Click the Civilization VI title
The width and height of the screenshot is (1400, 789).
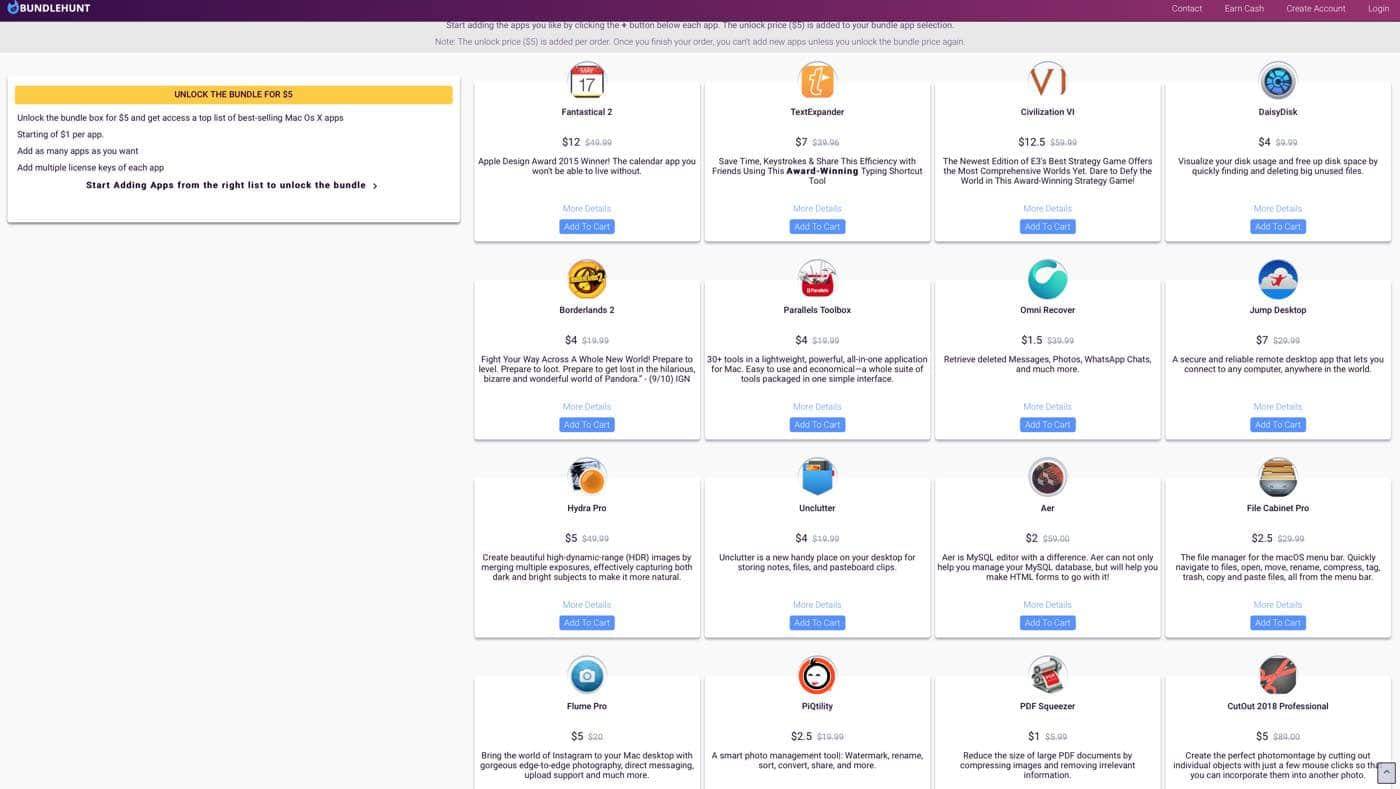point(1047,112)
